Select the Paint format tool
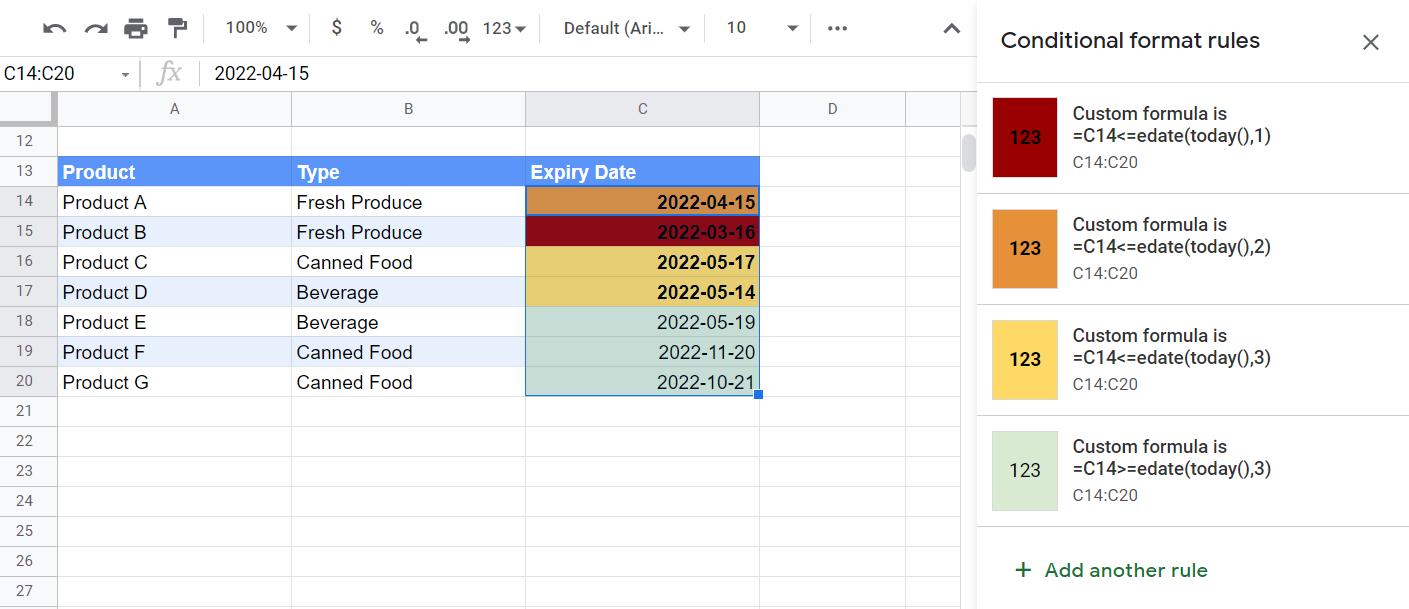 (178, 28)
